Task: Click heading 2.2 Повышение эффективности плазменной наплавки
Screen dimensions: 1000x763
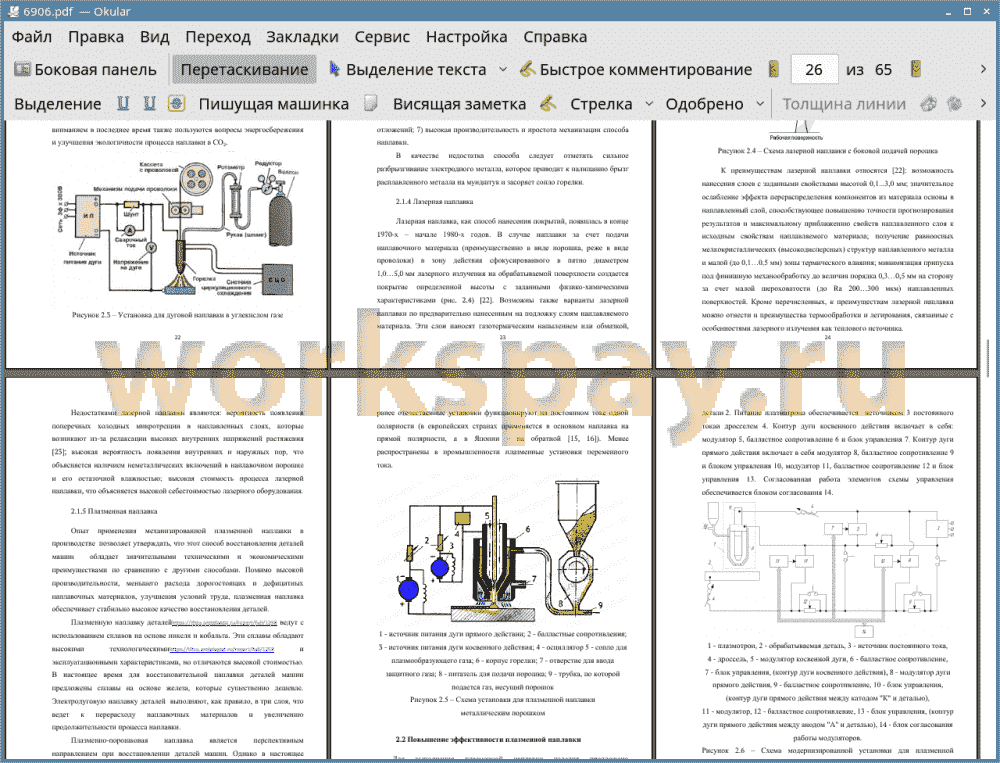Action: coord(488,739)
